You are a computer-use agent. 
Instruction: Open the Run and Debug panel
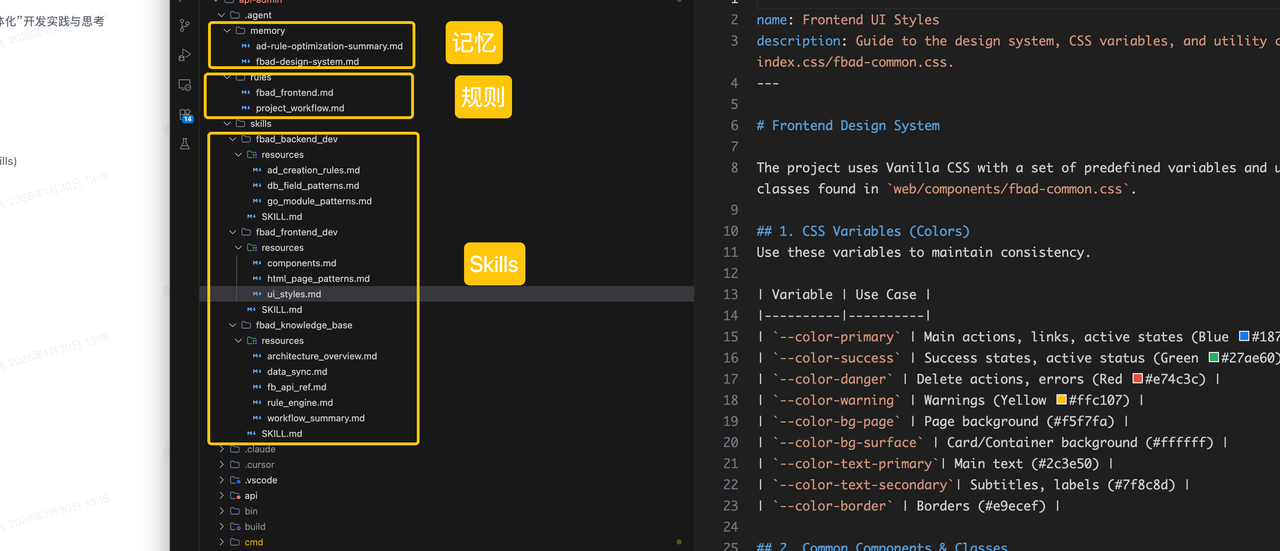[184, 55]
